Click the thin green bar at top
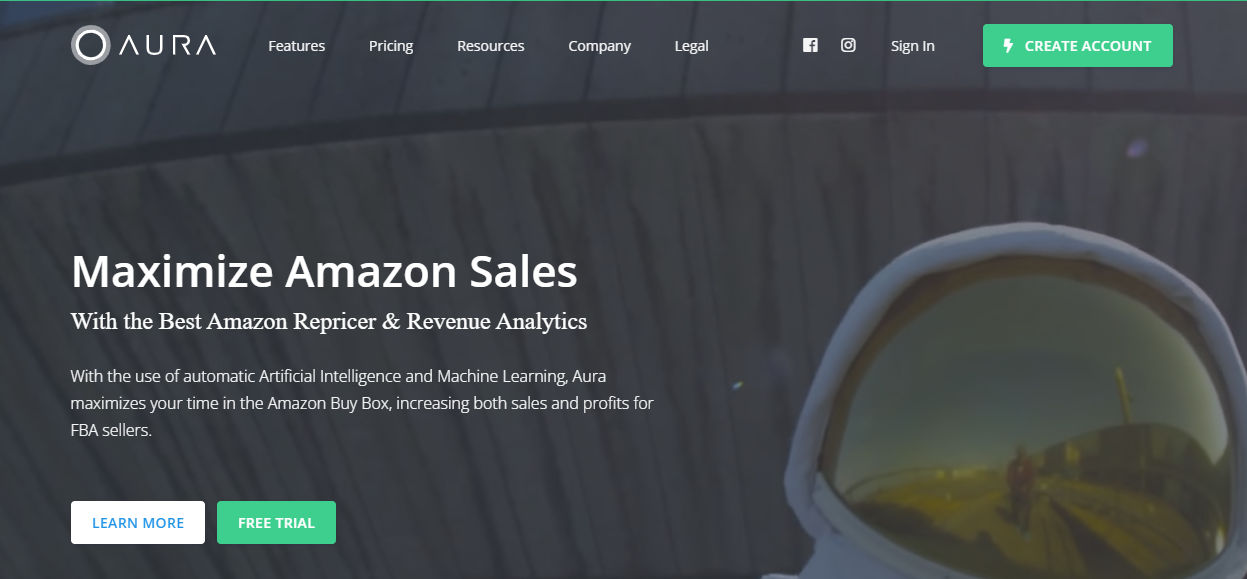1247x579 pixels. pyautogui.click(x=623, y=1)
